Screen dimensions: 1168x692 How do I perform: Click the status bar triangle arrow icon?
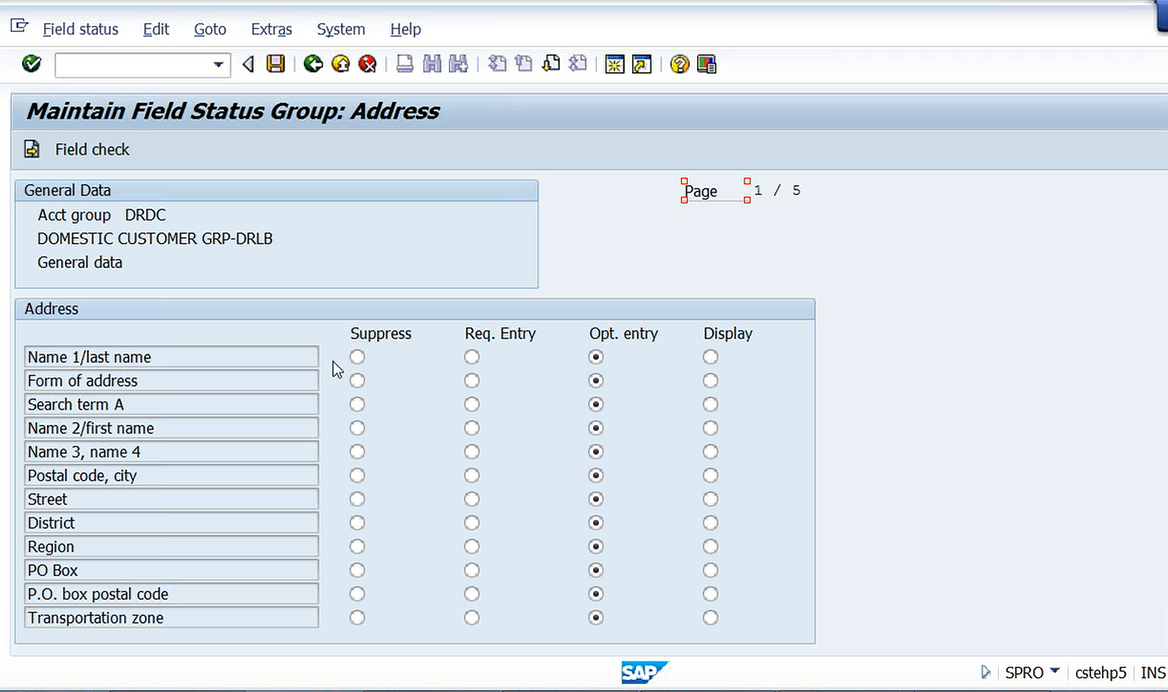(986, 672)
